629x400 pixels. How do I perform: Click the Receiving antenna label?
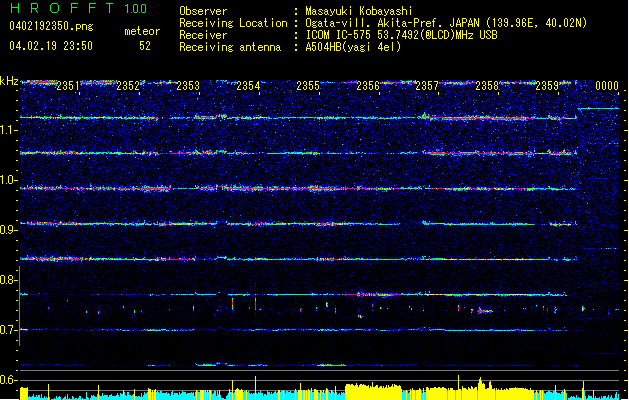[230, 47]
